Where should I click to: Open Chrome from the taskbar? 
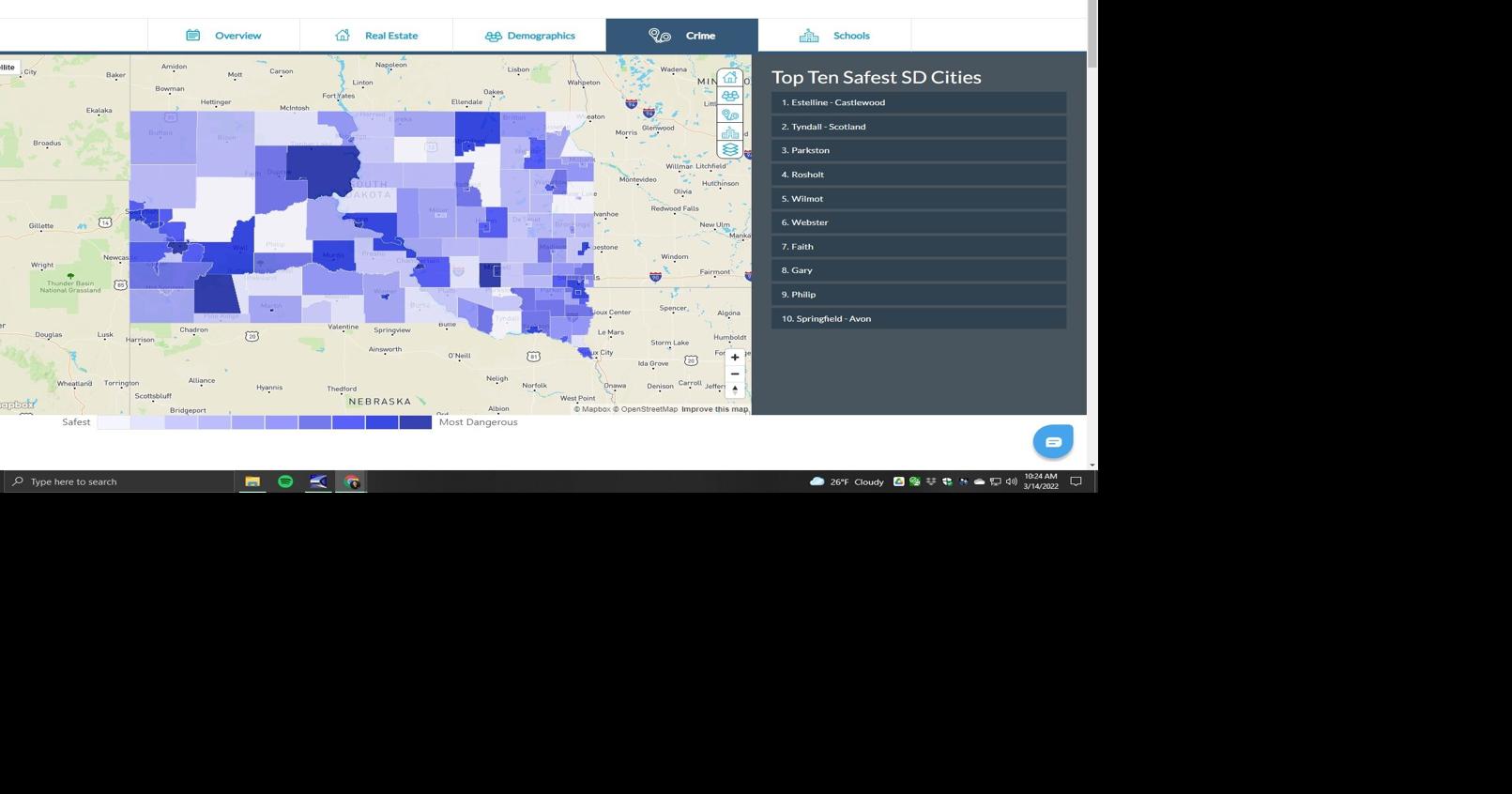(352, 481)
